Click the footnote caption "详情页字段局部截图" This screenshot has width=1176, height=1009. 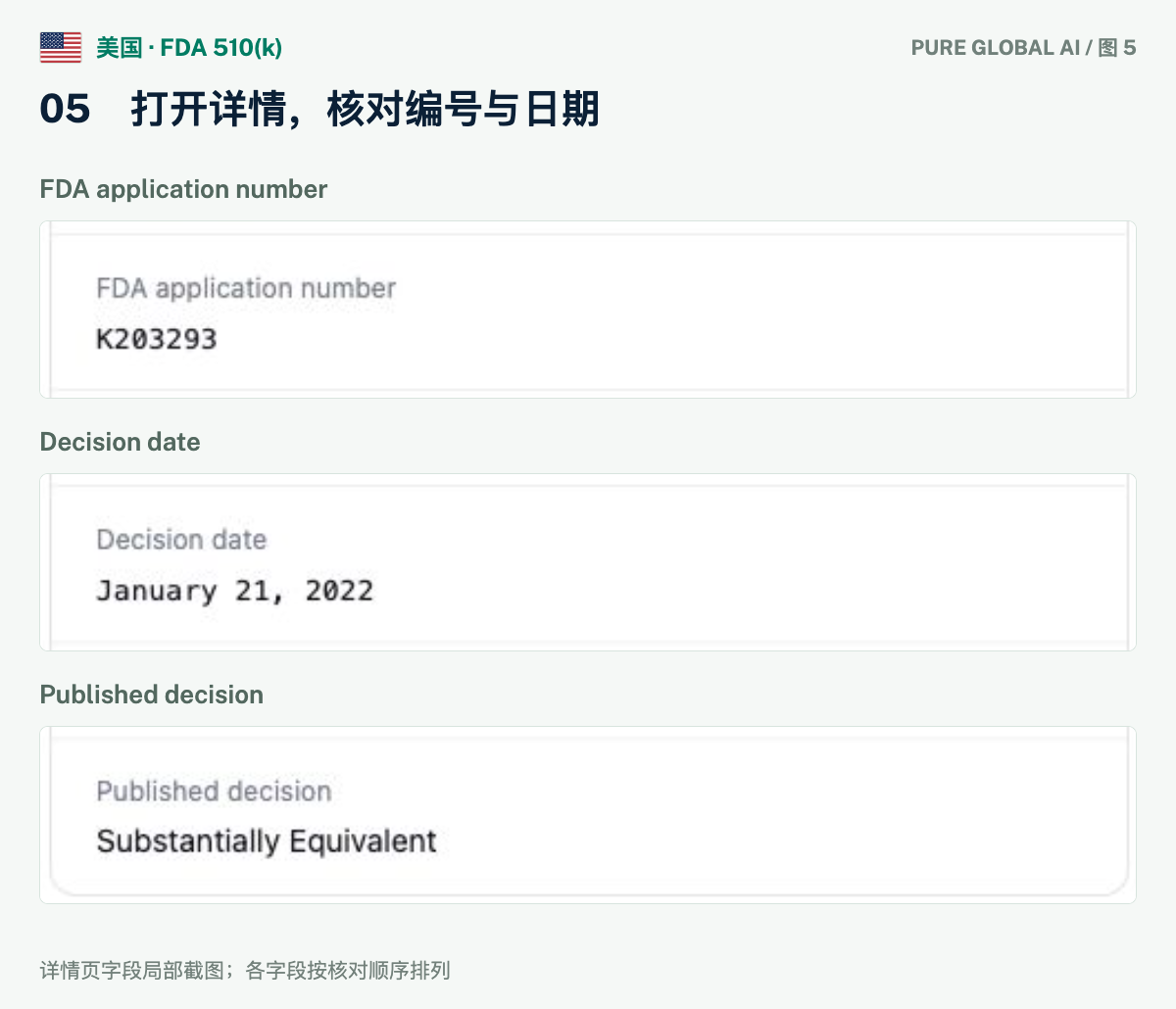(132, 971)
